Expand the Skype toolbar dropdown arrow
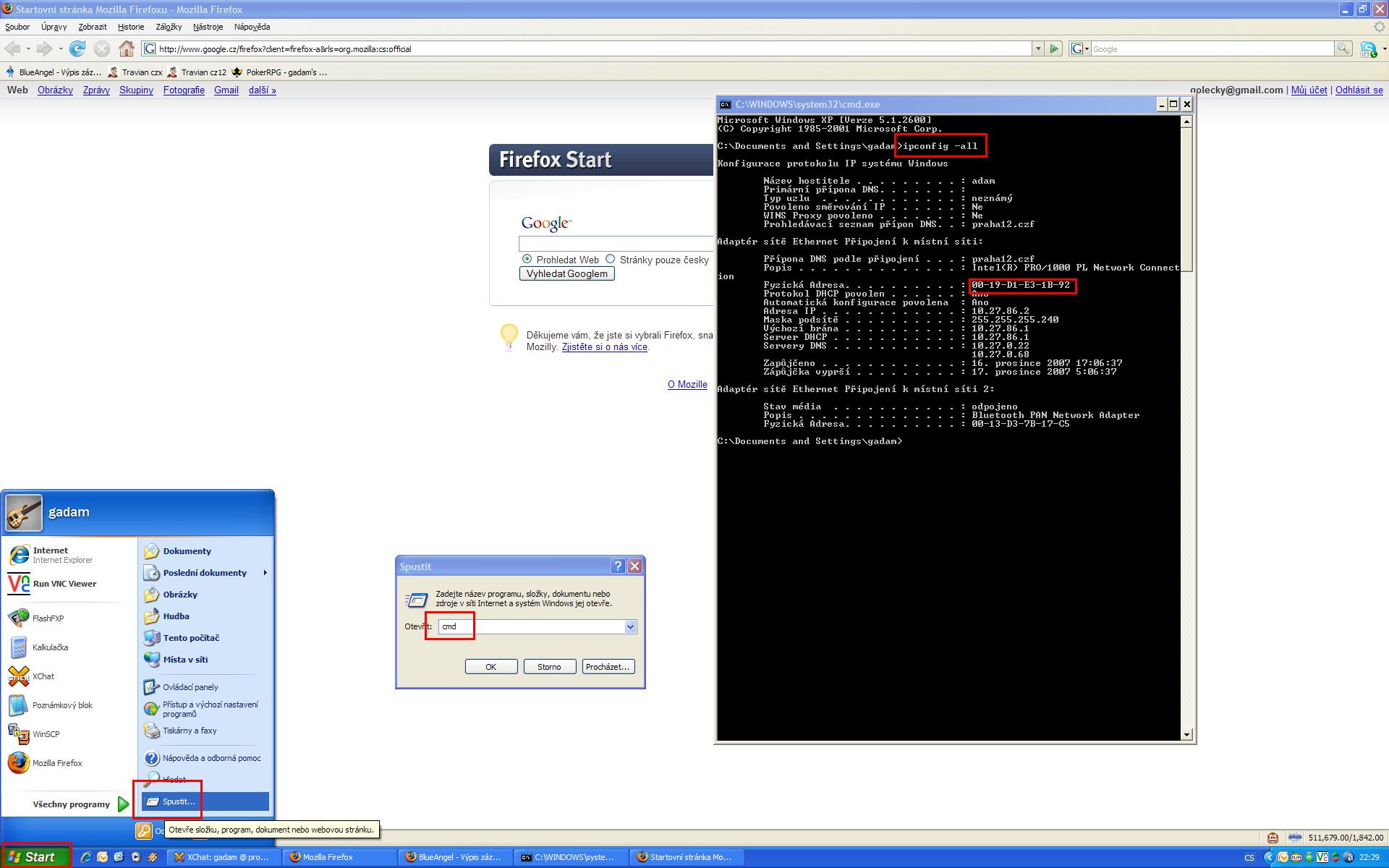 (x=1383, y=49)
